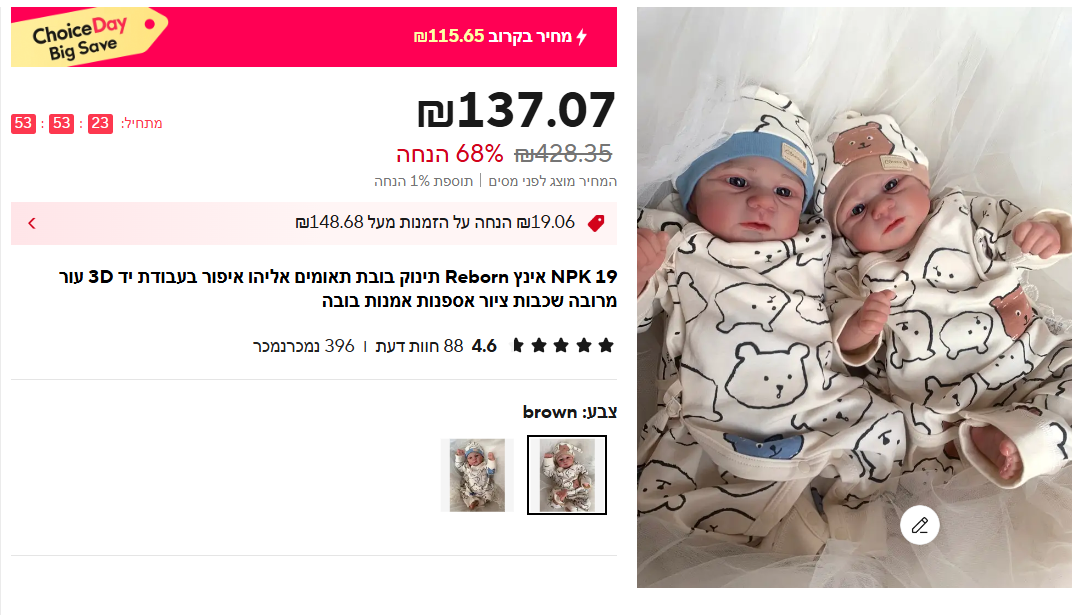Click the star rating icons

[563, 346]
